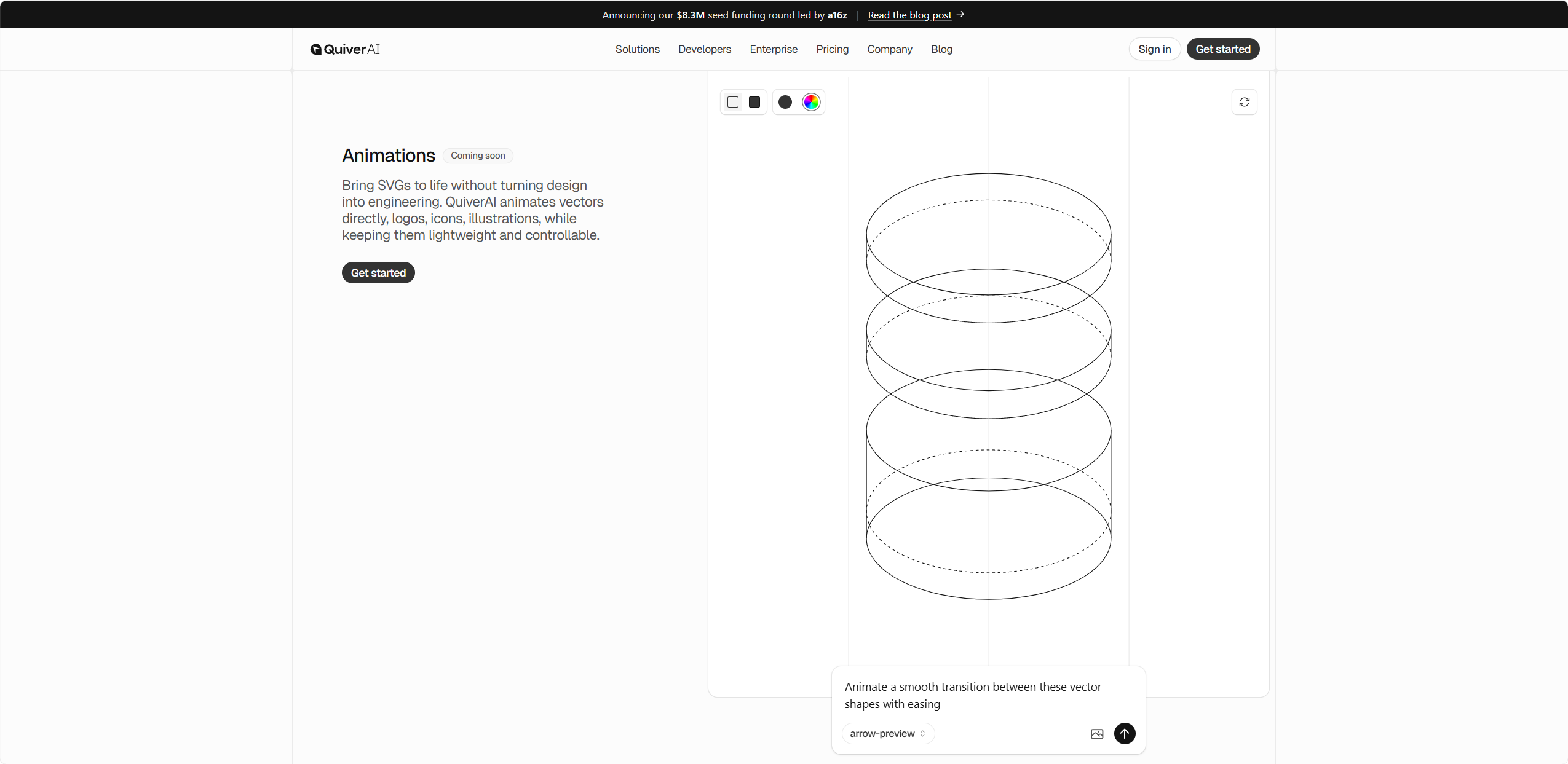The height and width of the screenshot is (764, 1568).
Task: Expand the Solutions menu
Action: pos(637,49)
